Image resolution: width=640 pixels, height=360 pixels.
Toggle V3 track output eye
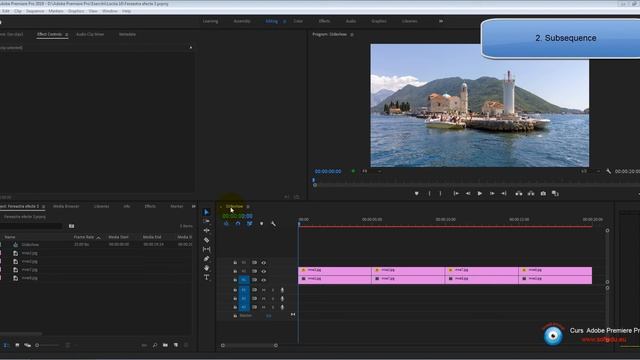coord(264,263)
